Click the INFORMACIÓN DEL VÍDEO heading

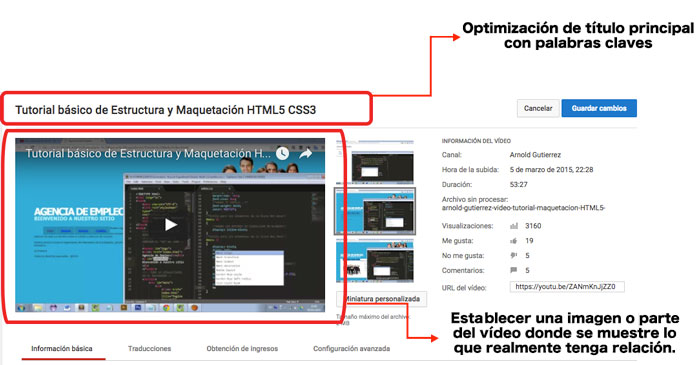(476, 141)
